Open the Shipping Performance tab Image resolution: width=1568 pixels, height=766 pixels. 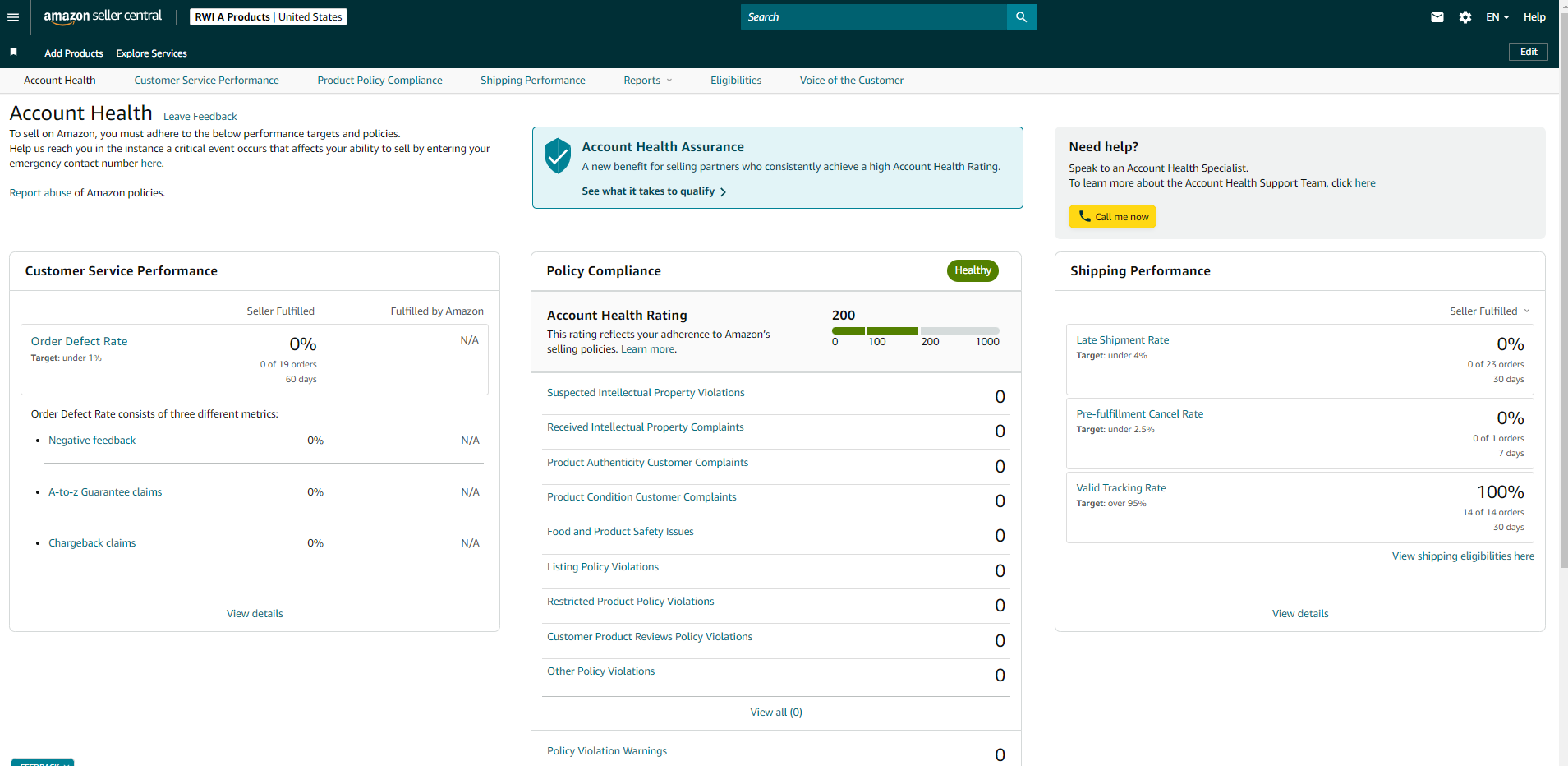[x=533, y=81]
